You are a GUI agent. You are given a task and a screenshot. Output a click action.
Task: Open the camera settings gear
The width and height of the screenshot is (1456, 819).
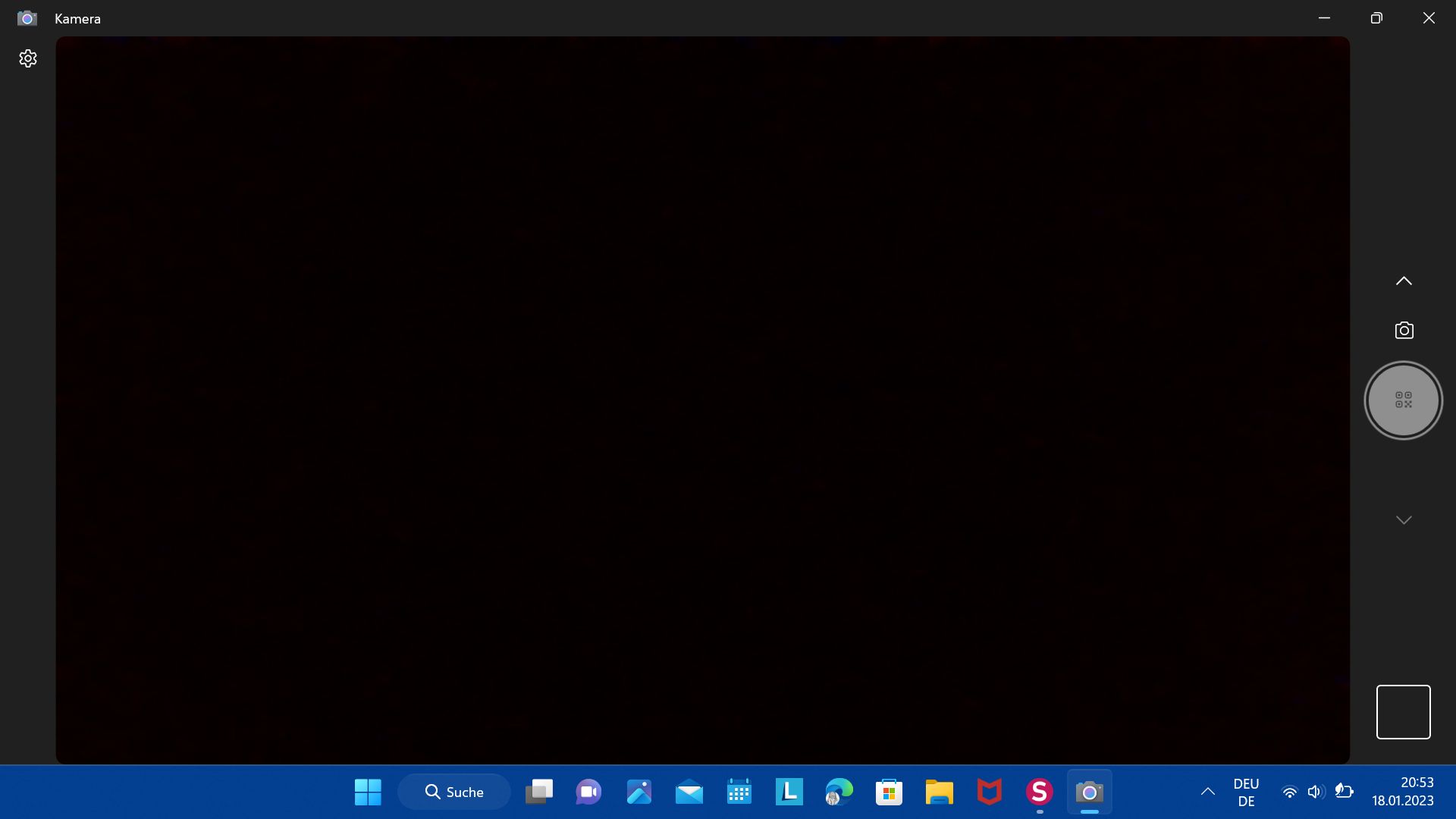[28, 58]
